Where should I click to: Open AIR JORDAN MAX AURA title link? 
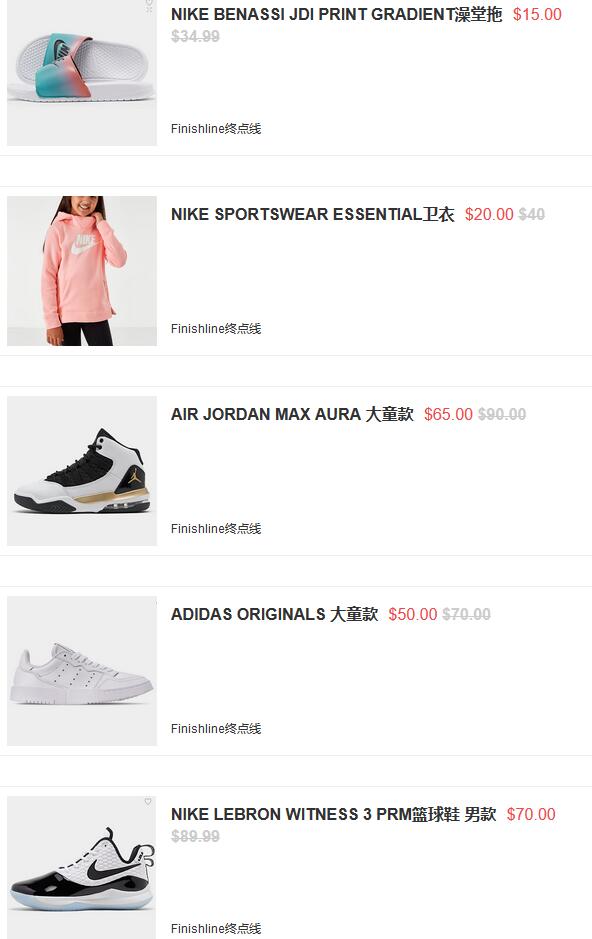[292, 414]
